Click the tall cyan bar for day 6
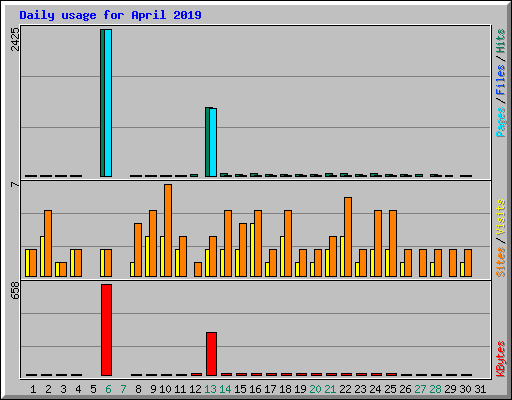This screenshot has height=400, width=512. (x=108, y=103)
